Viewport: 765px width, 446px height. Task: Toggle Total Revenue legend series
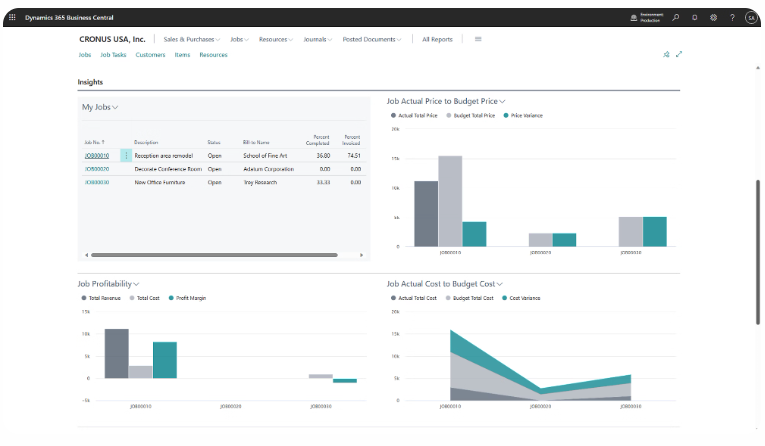[101, 298]
